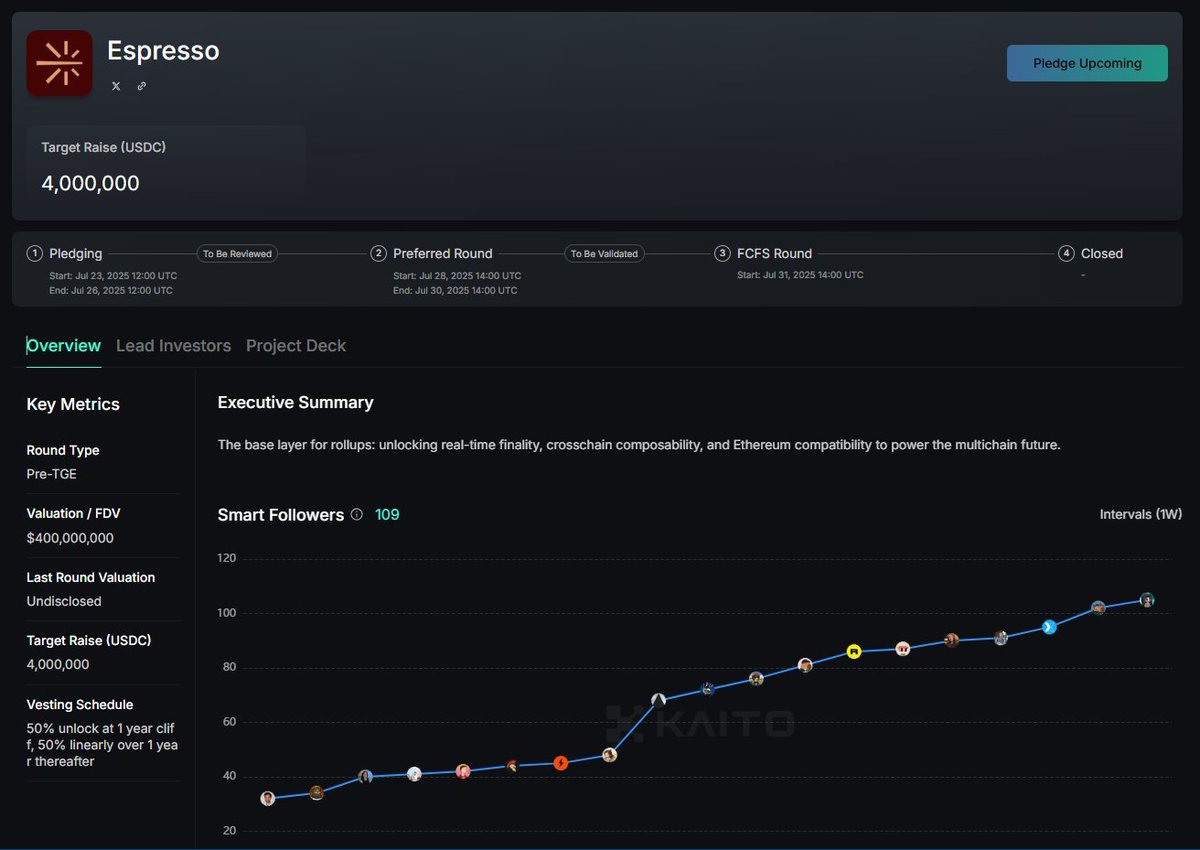Switch to the Overview tab

(64, 346)
